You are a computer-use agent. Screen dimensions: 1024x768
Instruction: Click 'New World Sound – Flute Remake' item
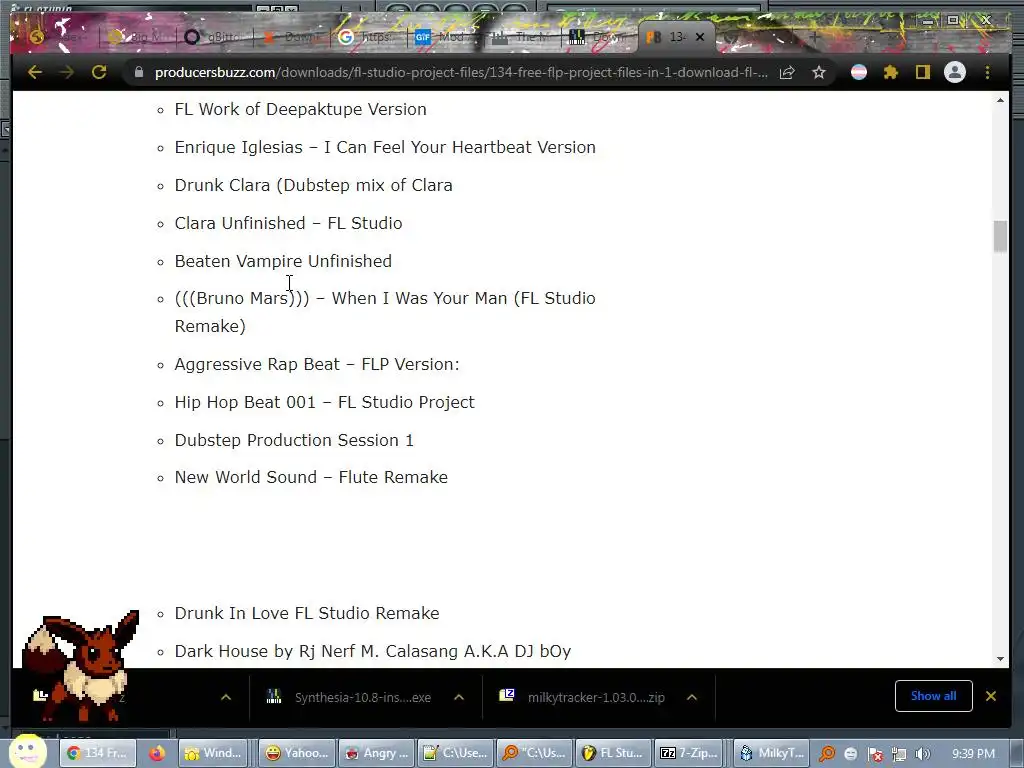click(x=311, y=477)
